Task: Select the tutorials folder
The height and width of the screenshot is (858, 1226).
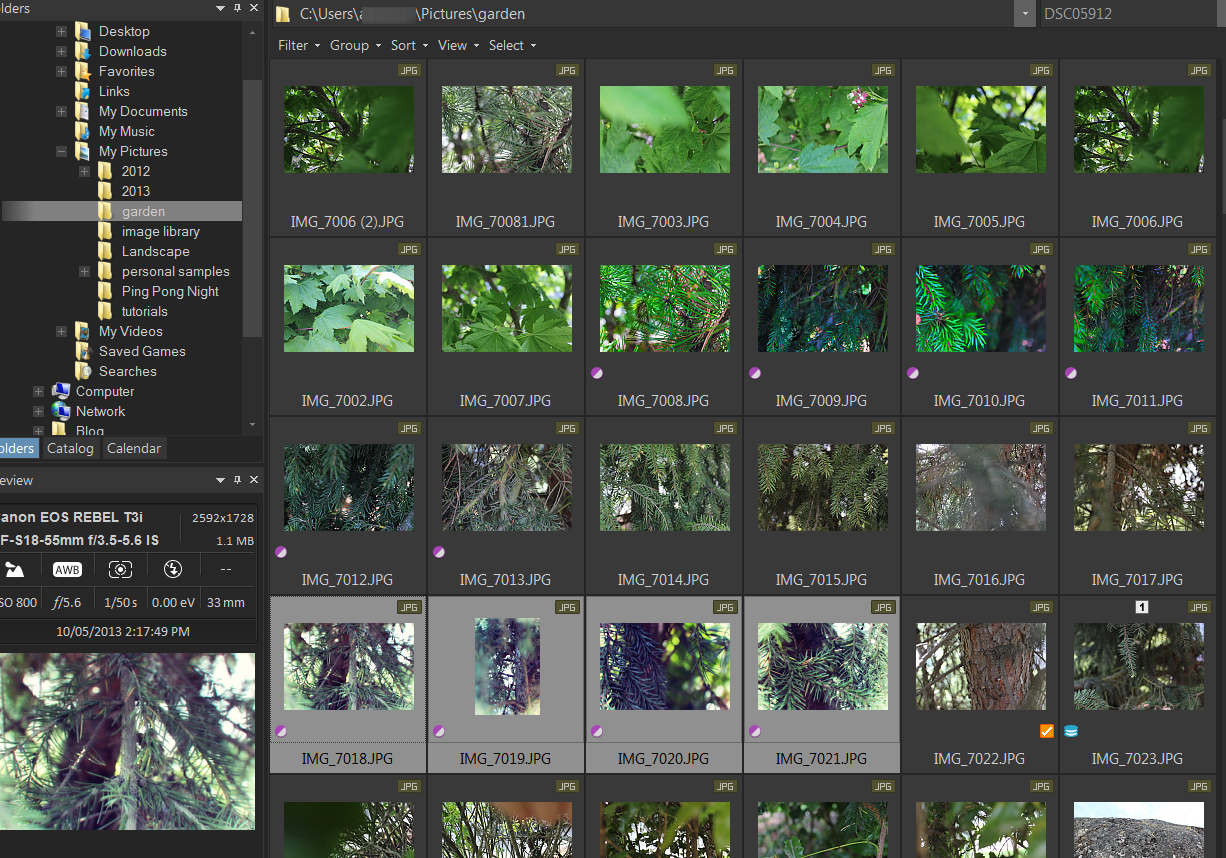Action: pos(145,311)
